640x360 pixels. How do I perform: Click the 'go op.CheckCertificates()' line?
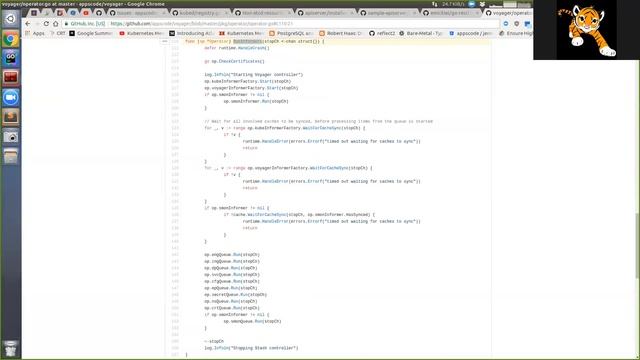click(x=234, y=62)
